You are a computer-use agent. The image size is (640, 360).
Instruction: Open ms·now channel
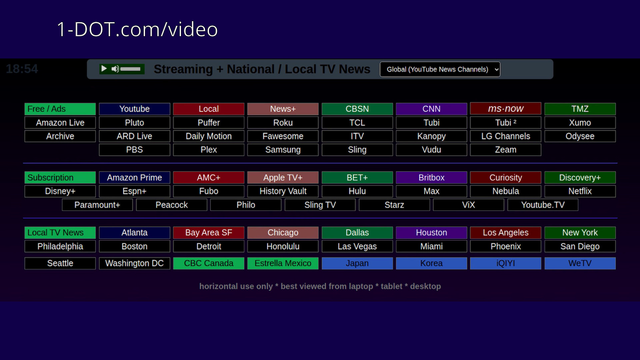pyautogui.click(x=506, y=109)
